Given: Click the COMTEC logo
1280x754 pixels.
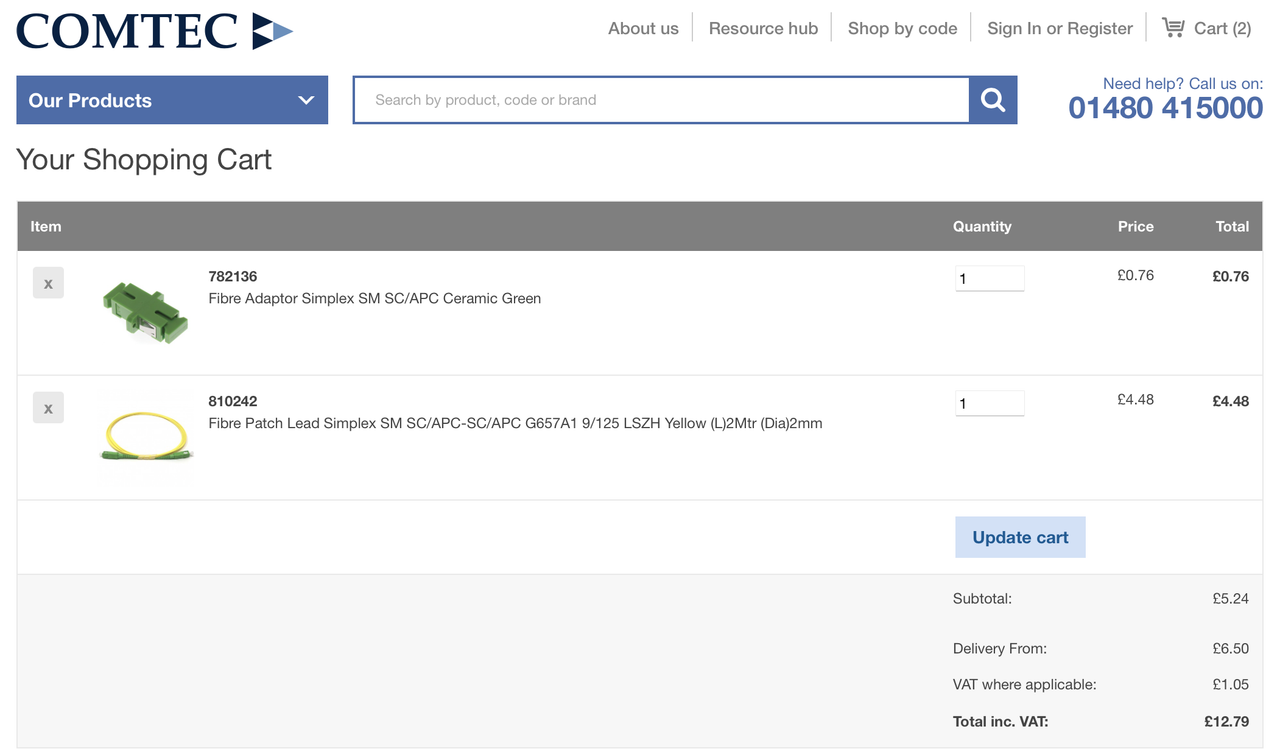Looking at the screenshot, I should 155,30.
